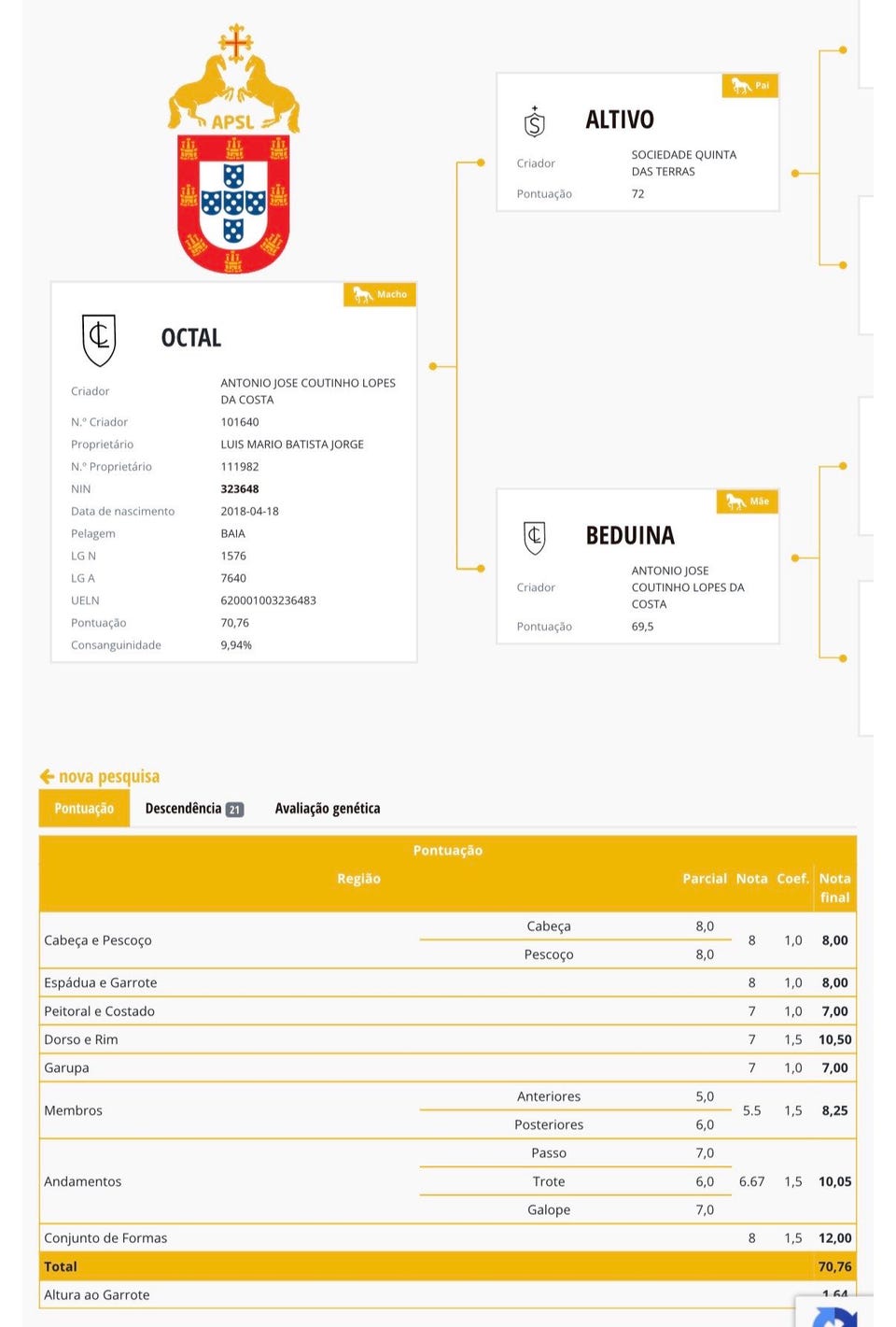Click the back arrow beside nova pesquisa
The height and width of the screenshot is (1327, 896).
click(x=47, y=777)
